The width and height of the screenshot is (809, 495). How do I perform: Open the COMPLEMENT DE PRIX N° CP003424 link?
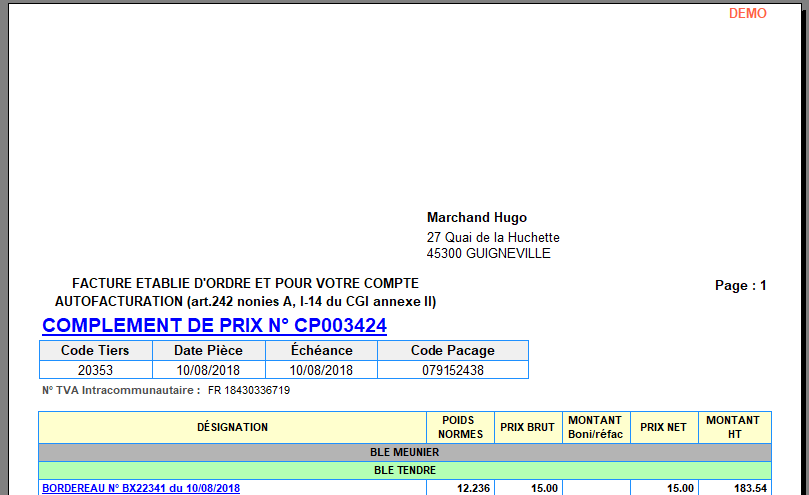click(x=214, y=326)
